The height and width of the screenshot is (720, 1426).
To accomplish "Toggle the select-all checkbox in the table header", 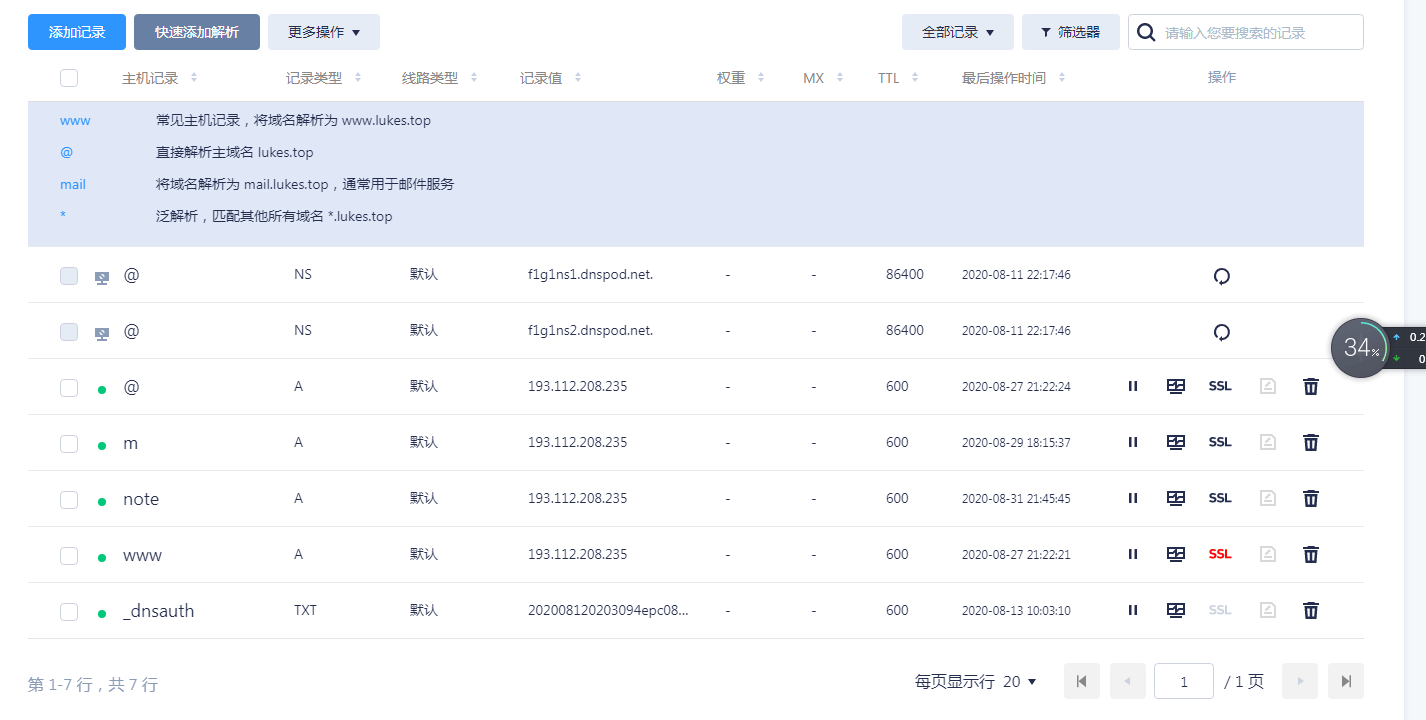I will click(x=68, y=77).
